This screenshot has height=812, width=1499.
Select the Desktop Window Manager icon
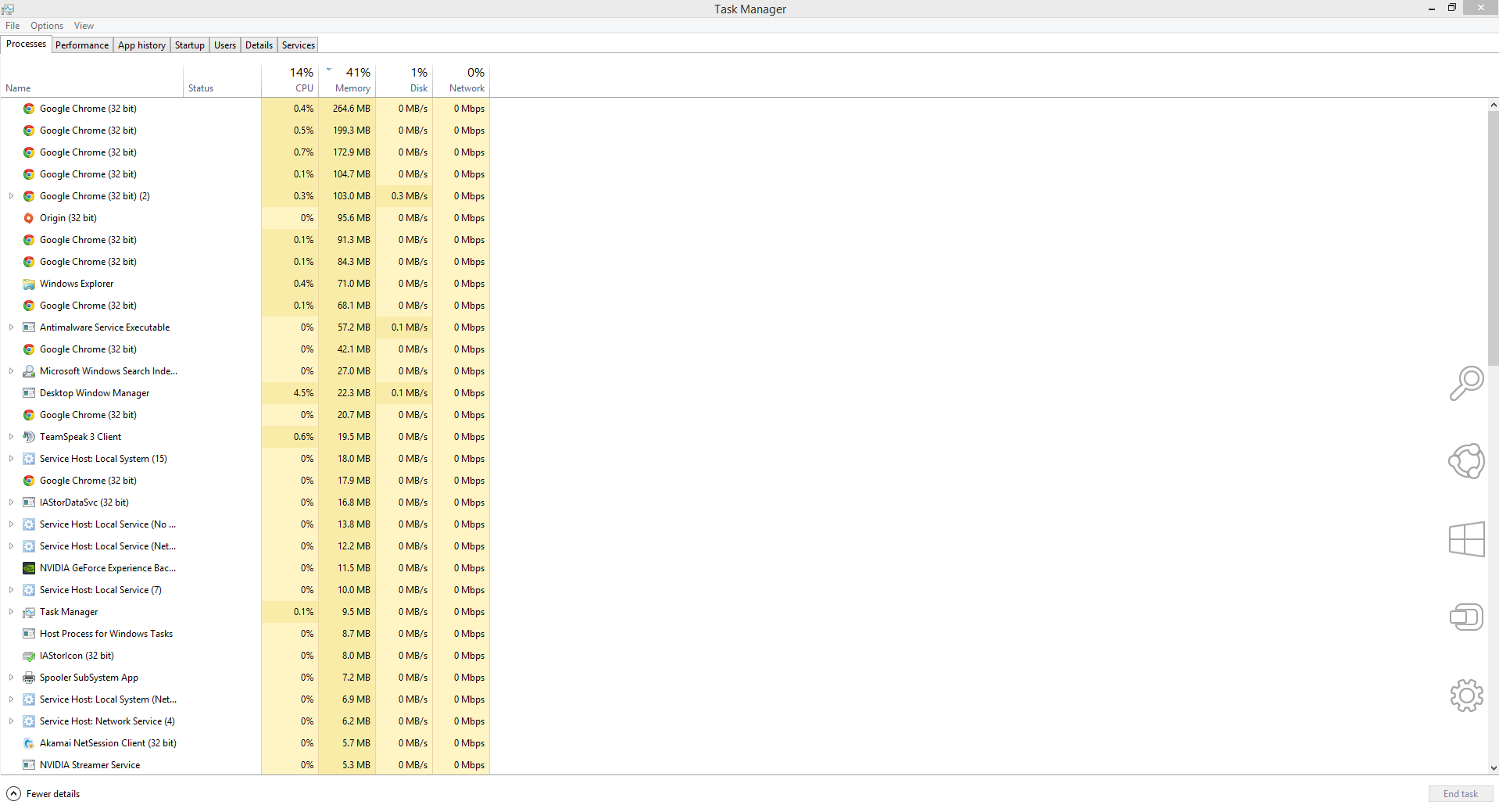(29, 393)
